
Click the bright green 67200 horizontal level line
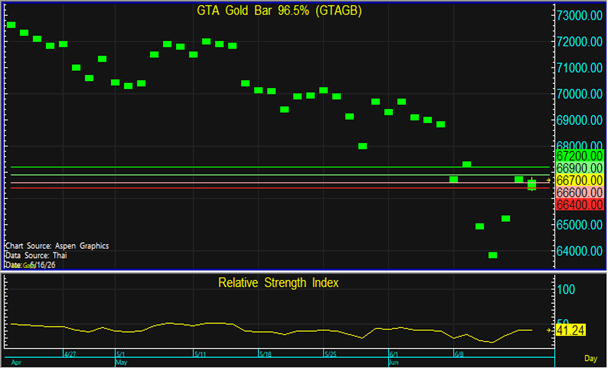click(280, 167)
